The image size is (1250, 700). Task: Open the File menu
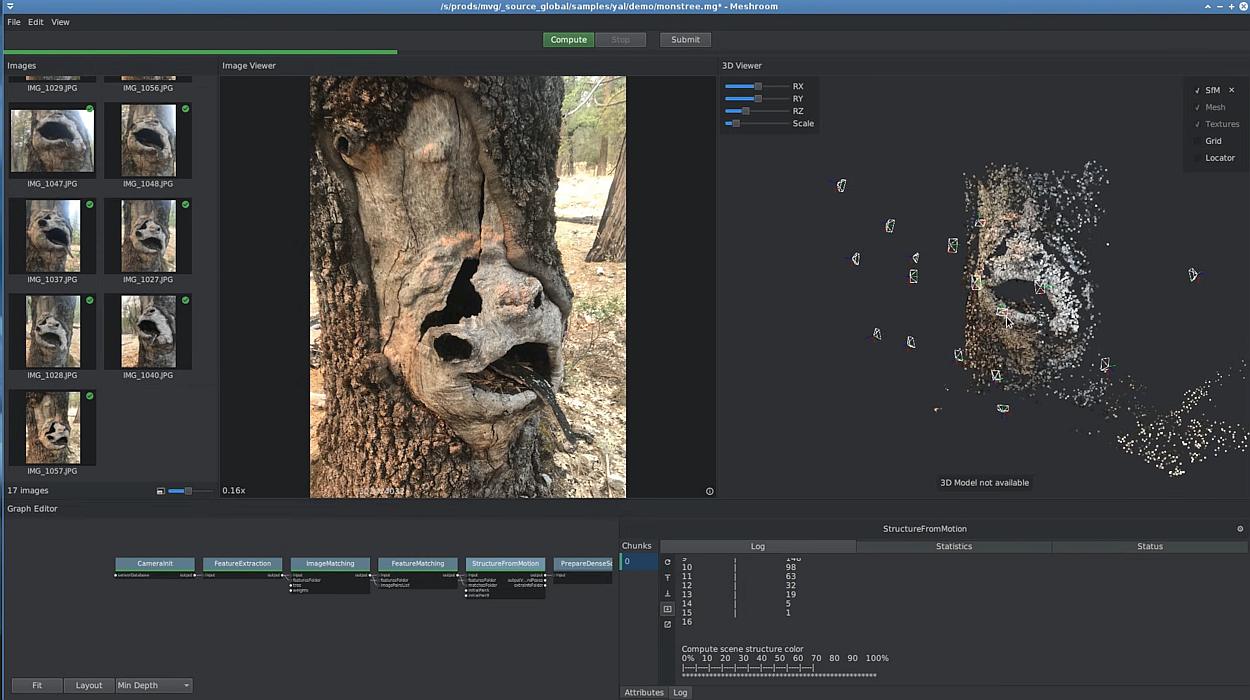(x=14, y=22)
